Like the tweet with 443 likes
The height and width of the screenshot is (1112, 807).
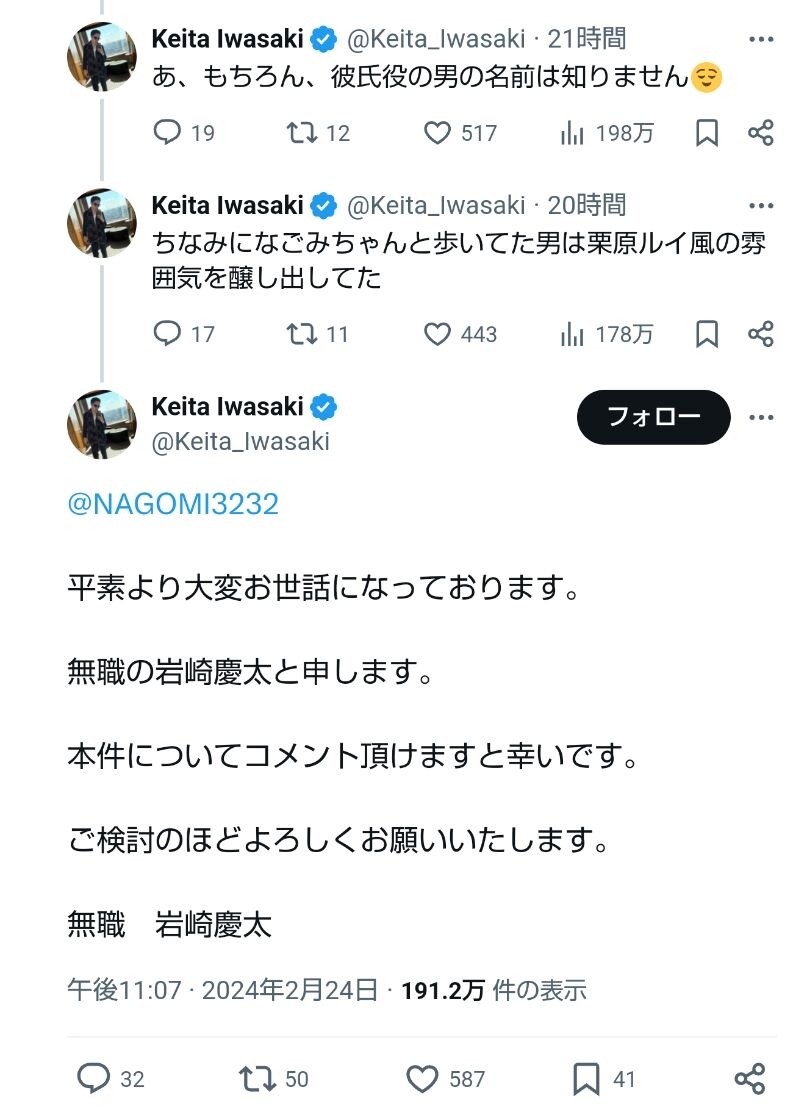click(438, 333)
